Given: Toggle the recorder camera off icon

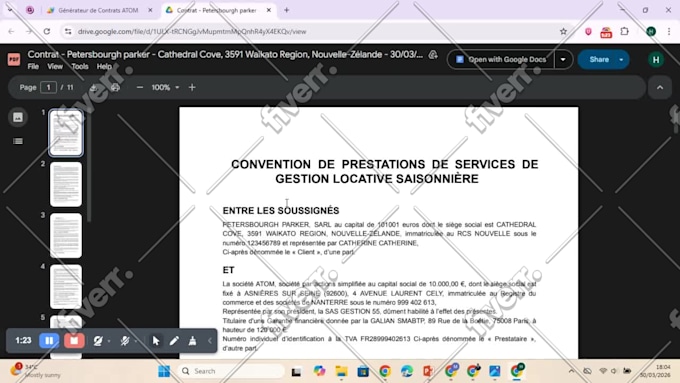Looking at the screenshot, I should [98, 341].
